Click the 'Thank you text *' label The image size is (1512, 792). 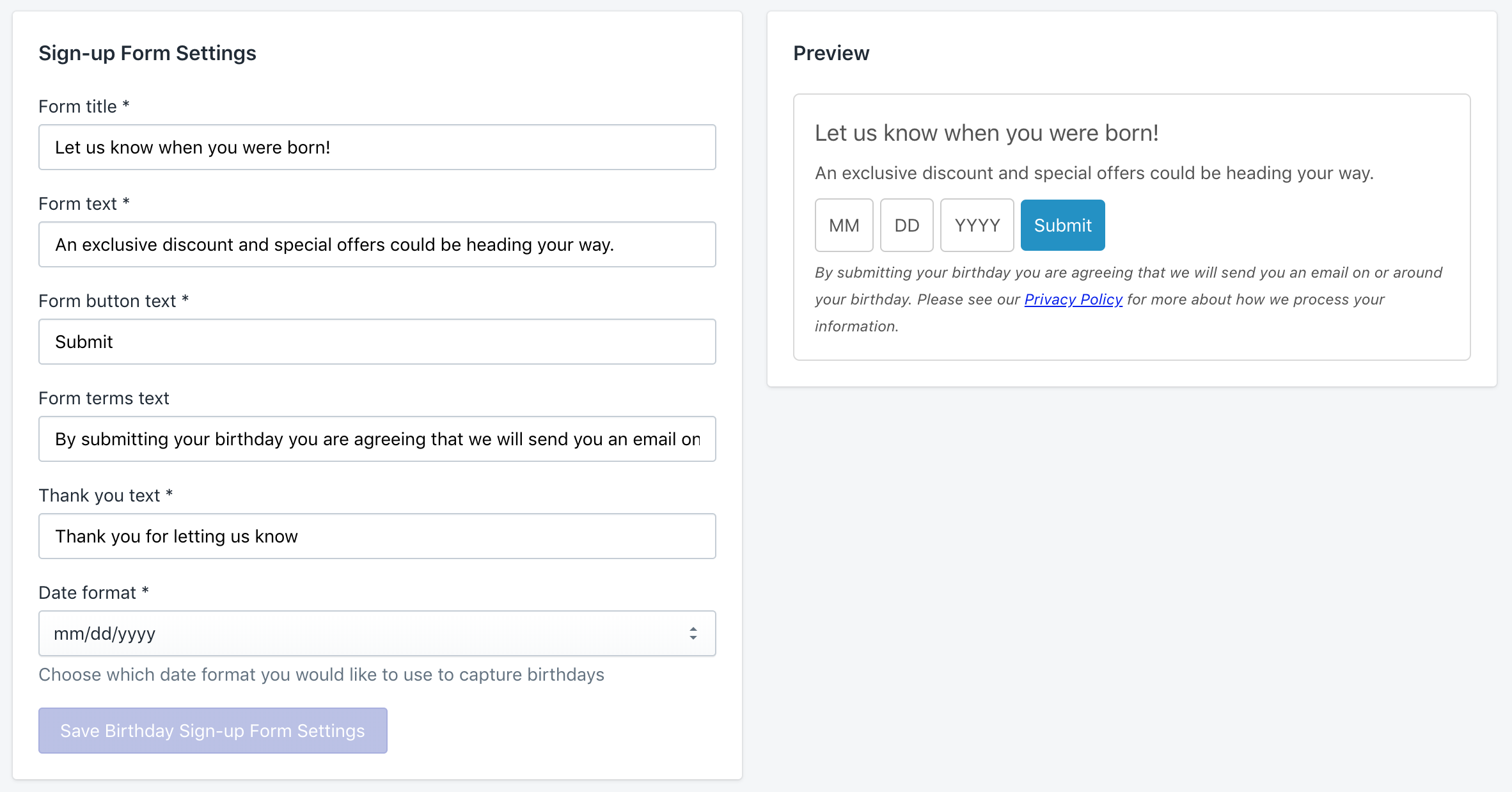click(x=106, y=495)
